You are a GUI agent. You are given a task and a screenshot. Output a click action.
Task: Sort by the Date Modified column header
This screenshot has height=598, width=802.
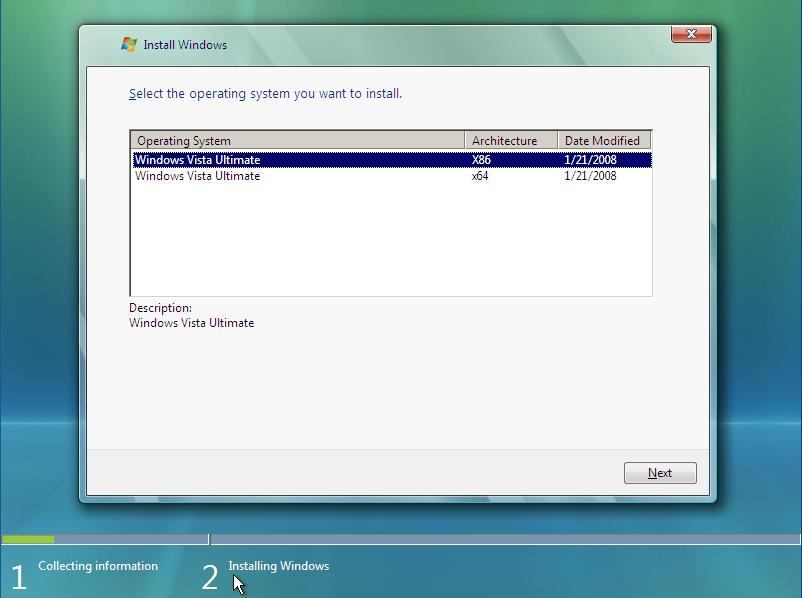click(604, 140)
